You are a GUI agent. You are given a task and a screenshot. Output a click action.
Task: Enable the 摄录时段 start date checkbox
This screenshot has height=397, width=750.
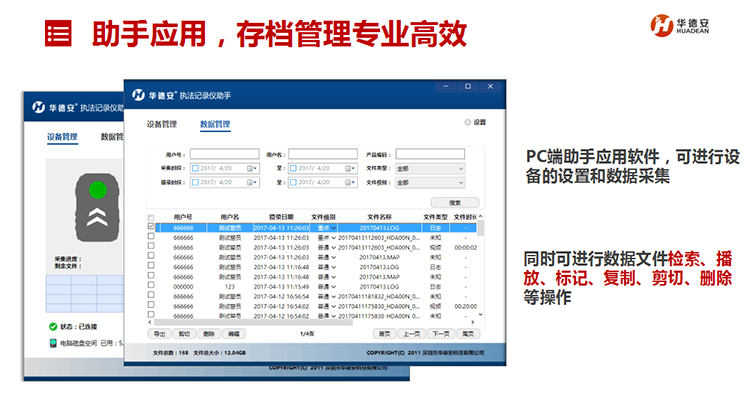click(x=195, y=182)
